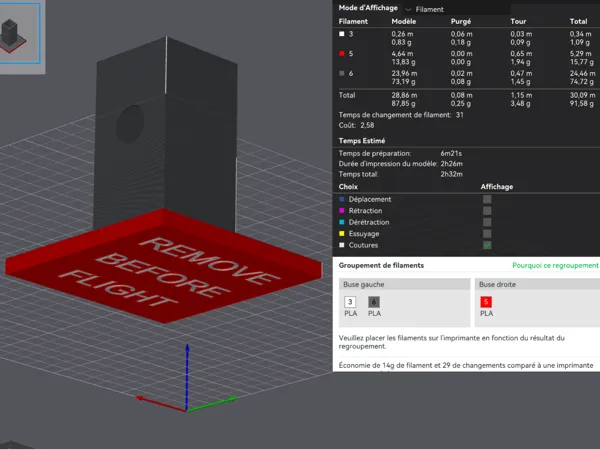Click the 'Temps de changement de filament' line
Screen dimensions: 600x450
click(401, 115)
